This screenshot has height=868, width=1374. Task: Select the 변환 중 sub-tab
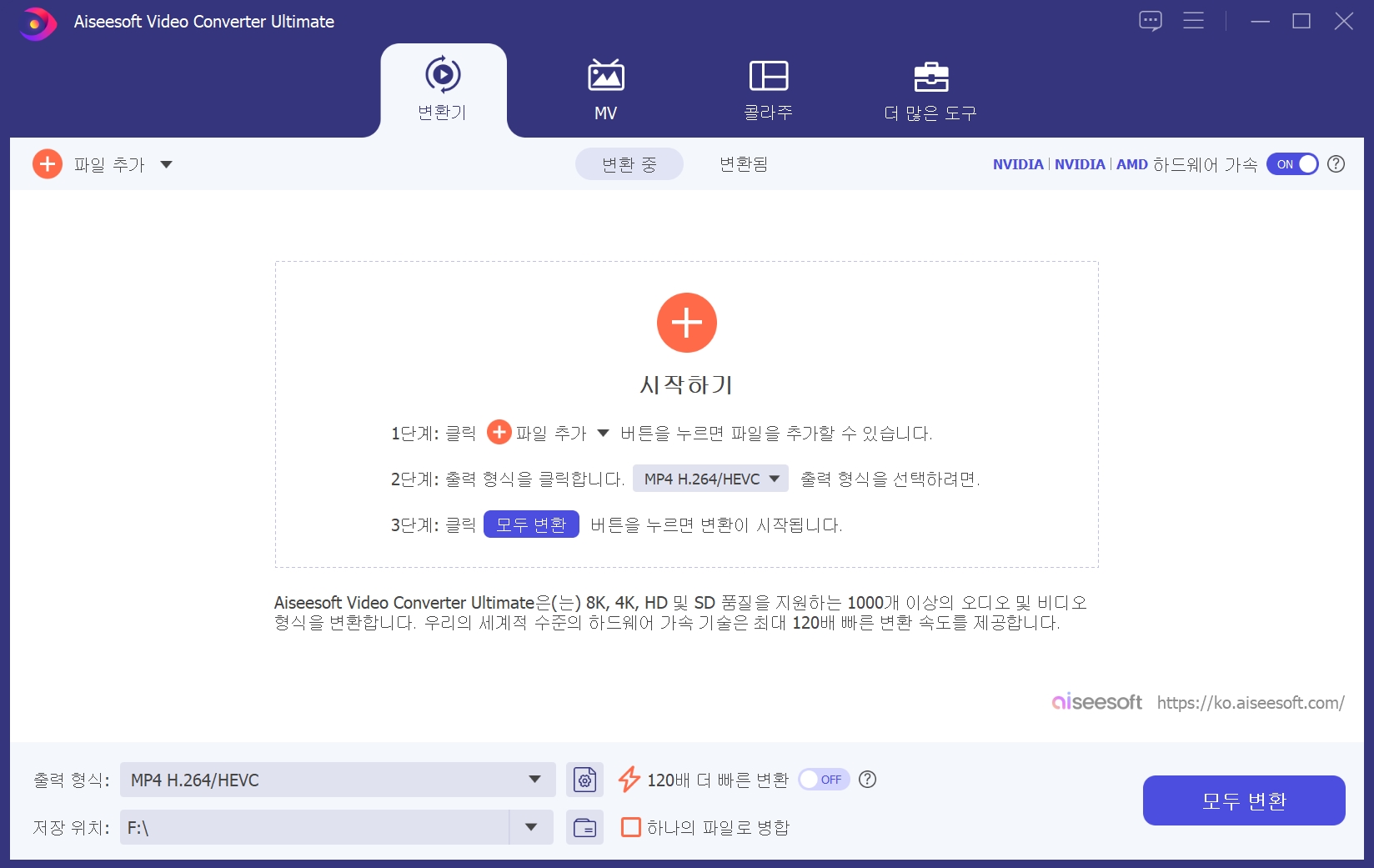[x=629, y=164]
